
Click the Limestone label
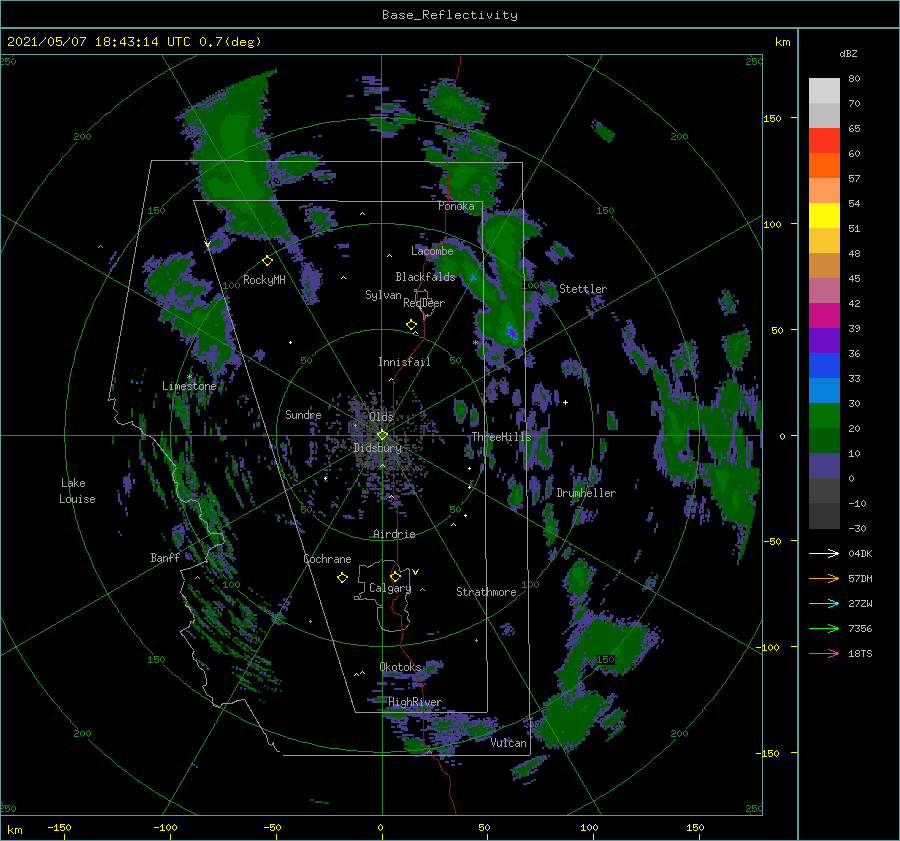pyautogui.click(x=189, y=386)
